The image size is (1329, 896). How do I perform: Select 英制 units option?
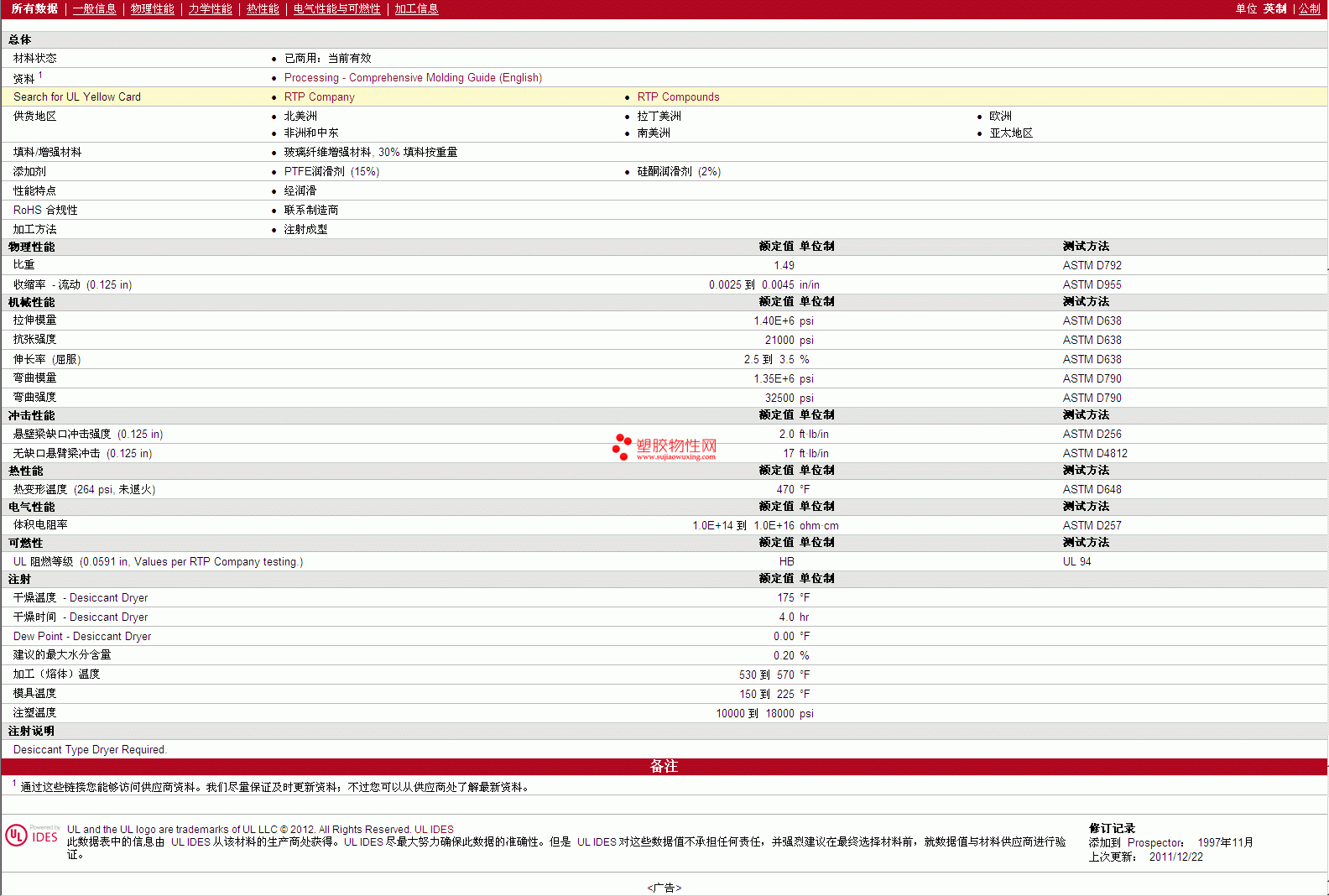click(1274, 8)
